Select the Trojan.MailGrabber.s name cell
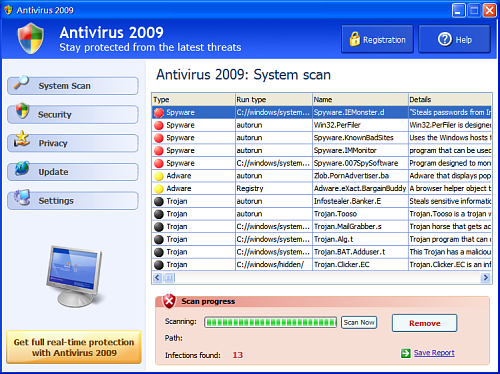 click(360, 226)
